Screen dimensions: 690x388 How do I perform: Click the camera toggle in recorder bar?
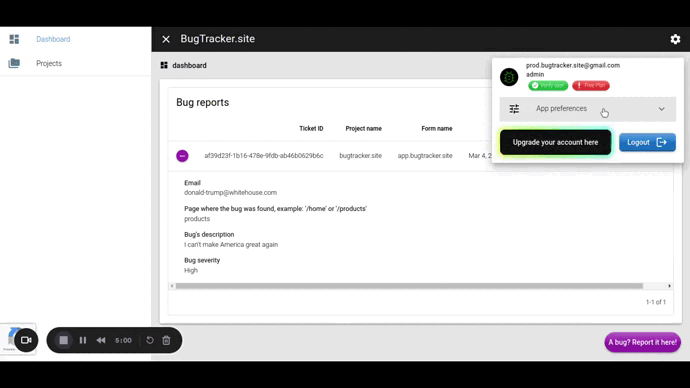[26, 340]
